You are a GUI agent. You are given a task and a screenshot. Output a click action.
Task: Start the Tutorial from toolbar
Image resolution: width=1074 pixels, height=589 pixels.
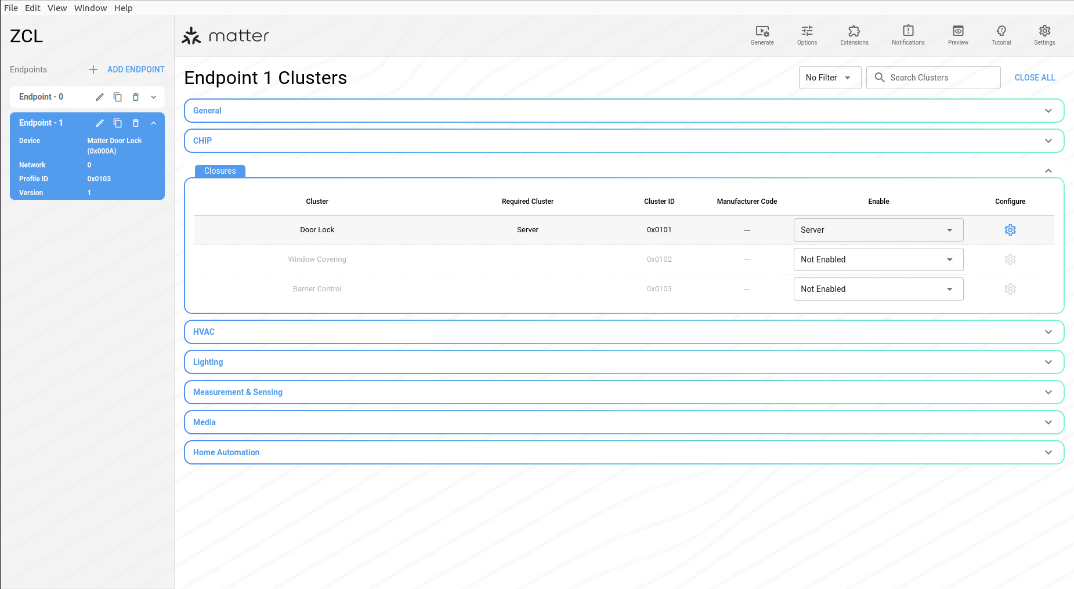coord(1001,34)
